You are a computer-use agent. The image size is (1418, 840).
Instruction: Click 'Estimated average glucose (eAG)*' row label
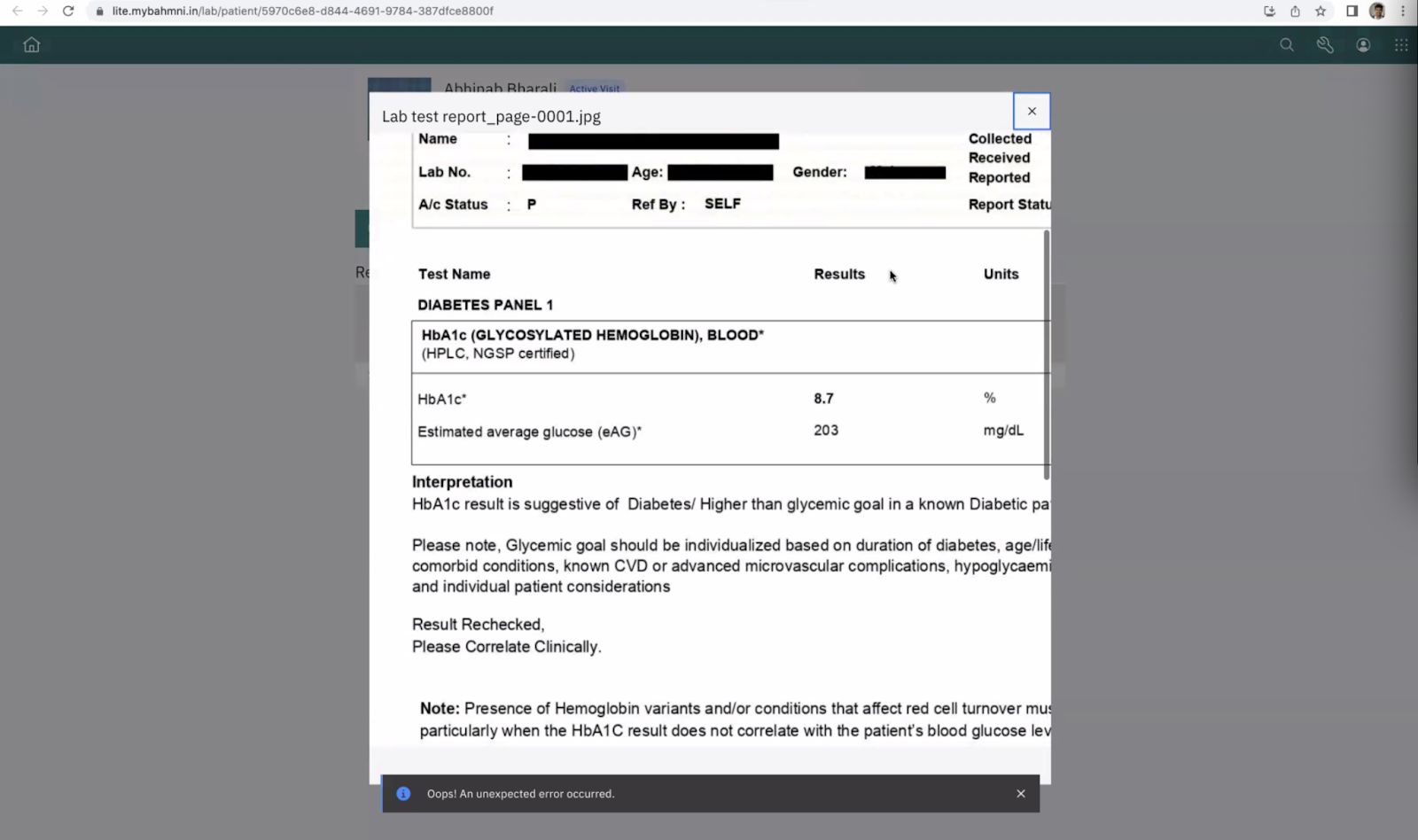530,432
